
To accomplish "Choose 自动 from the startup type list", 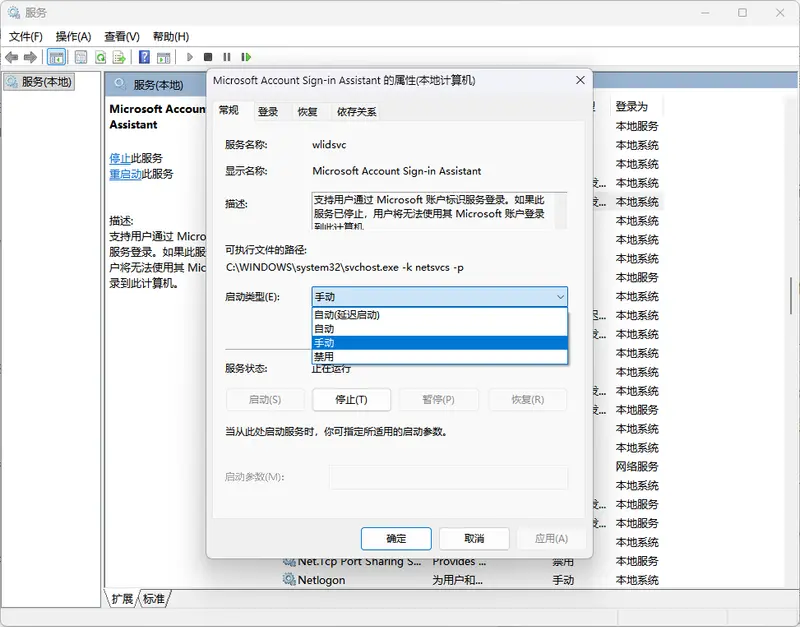I will [x=440, y=329].
